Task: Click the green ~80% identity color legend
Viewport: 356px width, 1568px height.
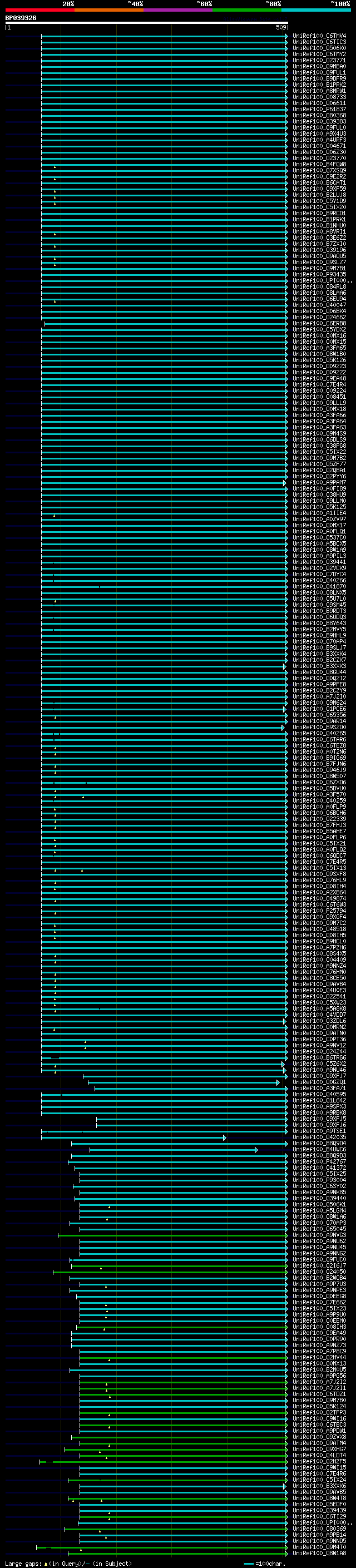Action: click(247, 10)
